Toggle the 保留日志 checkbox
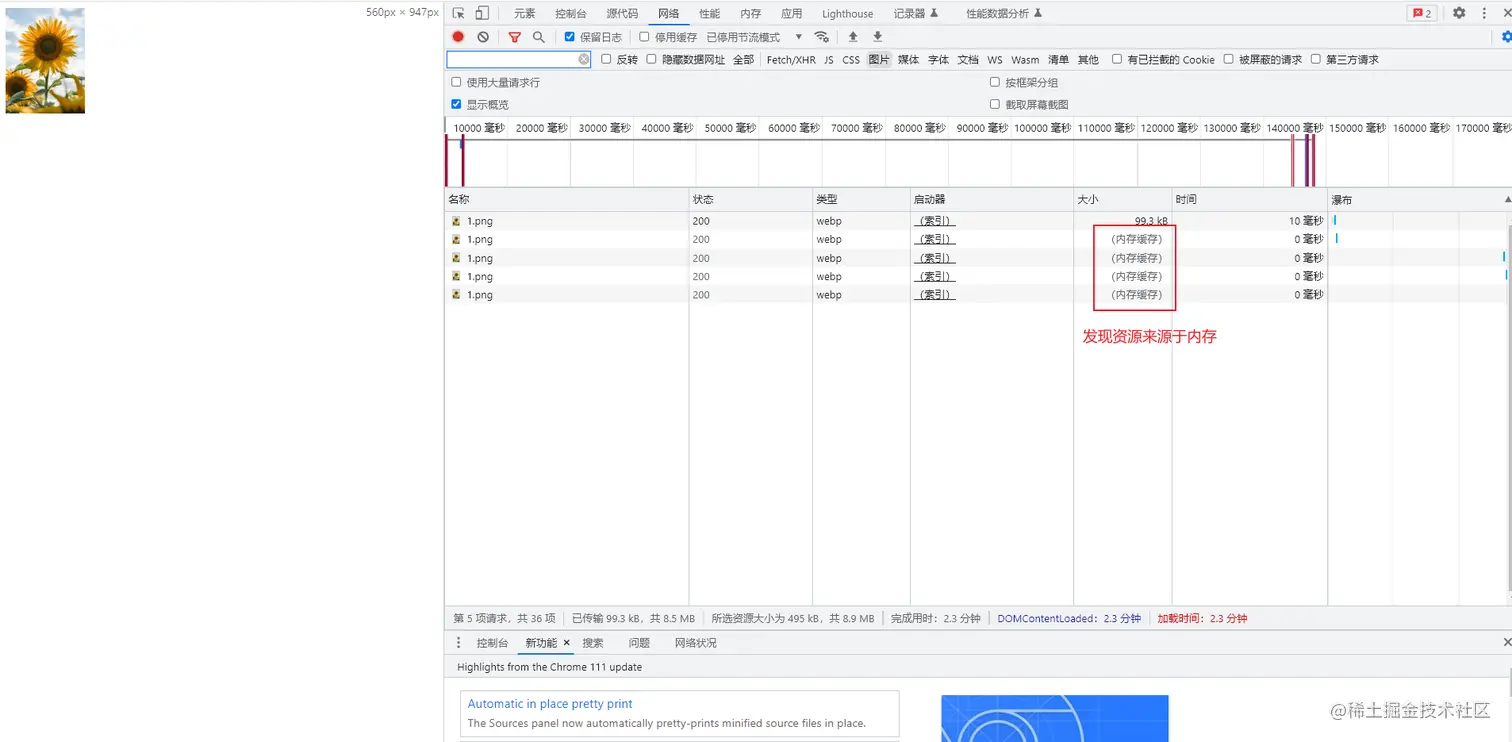The width and height of the screenshot is (1512, 742). (570, 37)
